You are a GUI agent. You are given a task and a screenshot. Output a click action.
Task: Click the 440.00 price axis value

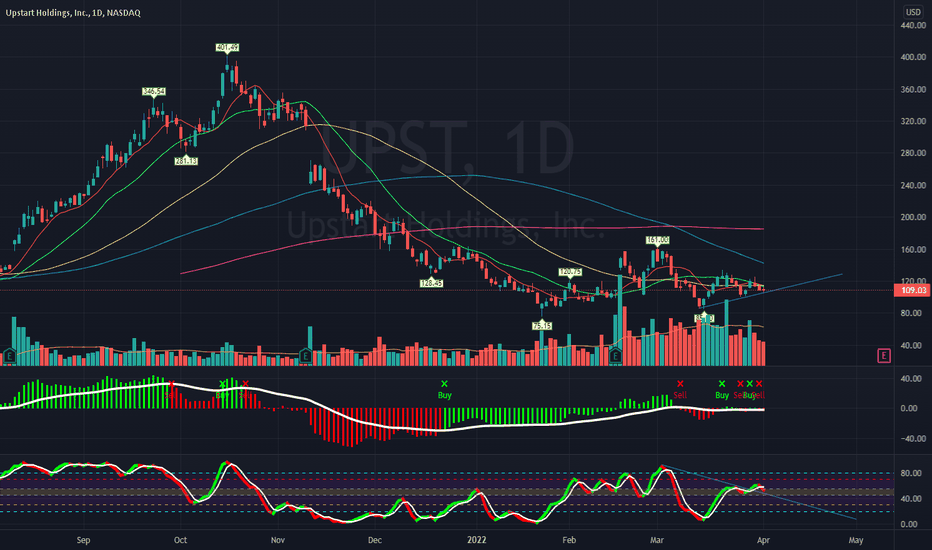pos(913,26)
